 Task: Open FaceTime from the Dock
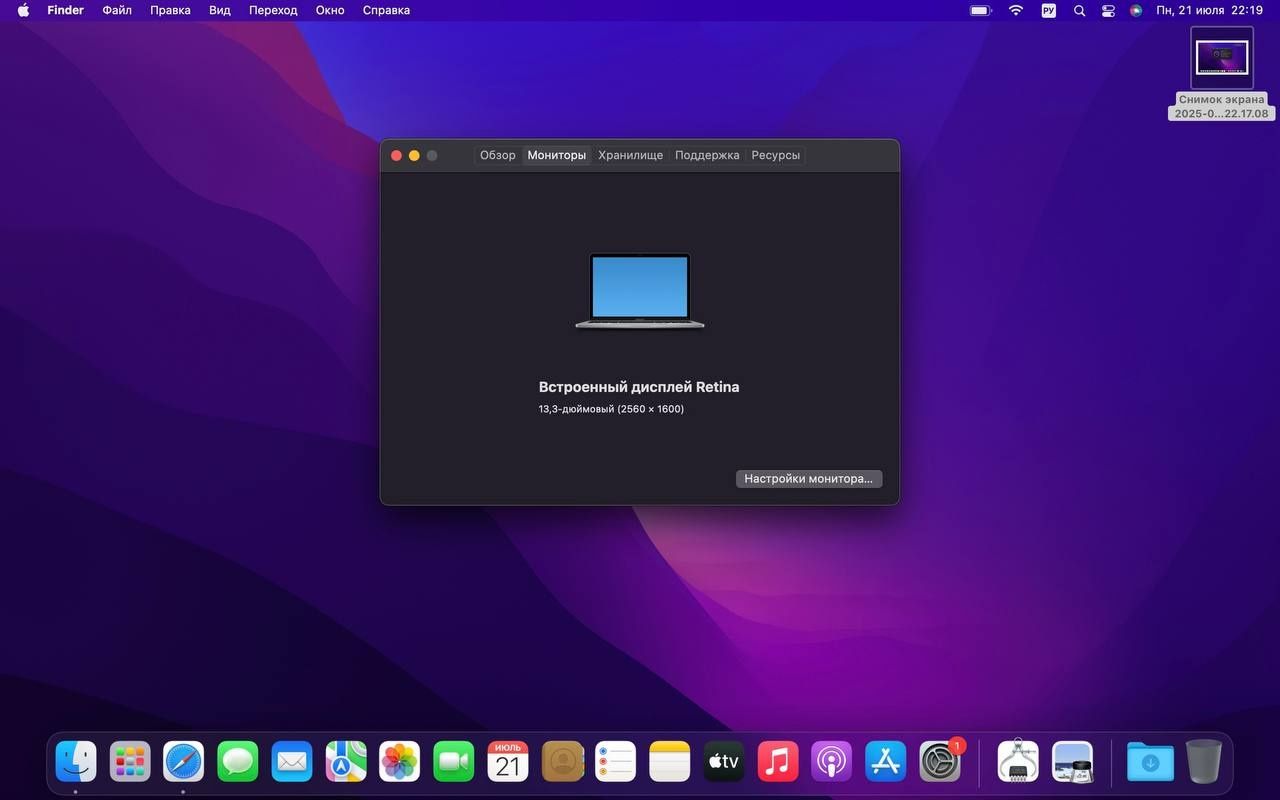454,762
